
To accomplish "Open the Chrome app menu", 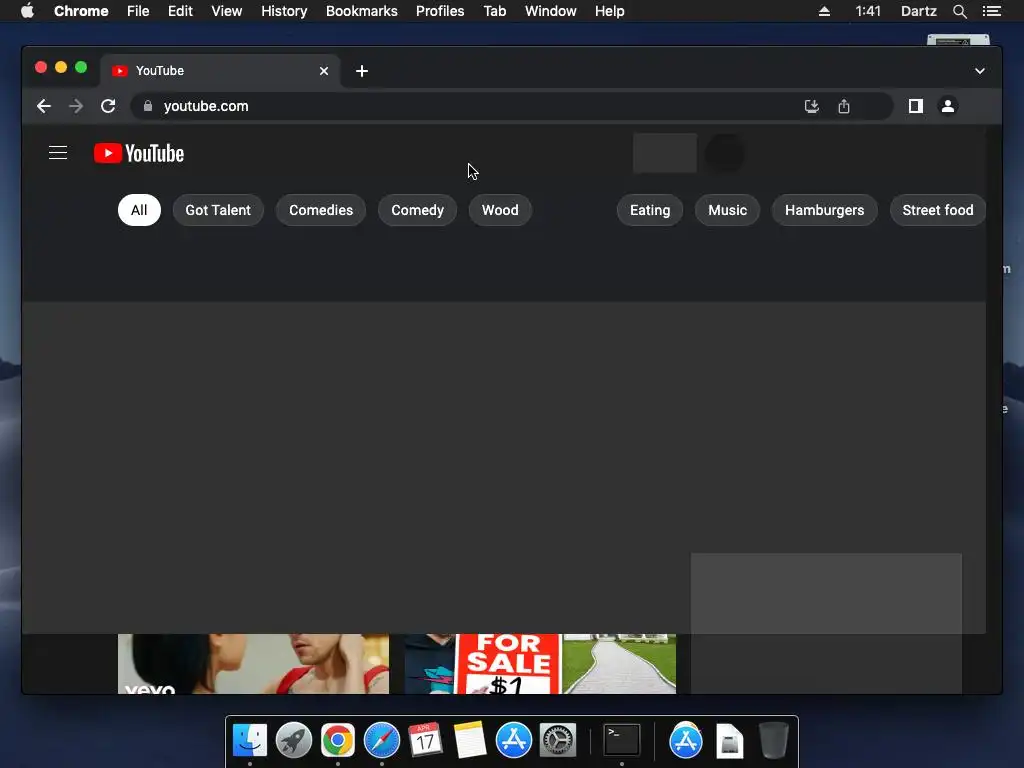I will tap(81, 11).
